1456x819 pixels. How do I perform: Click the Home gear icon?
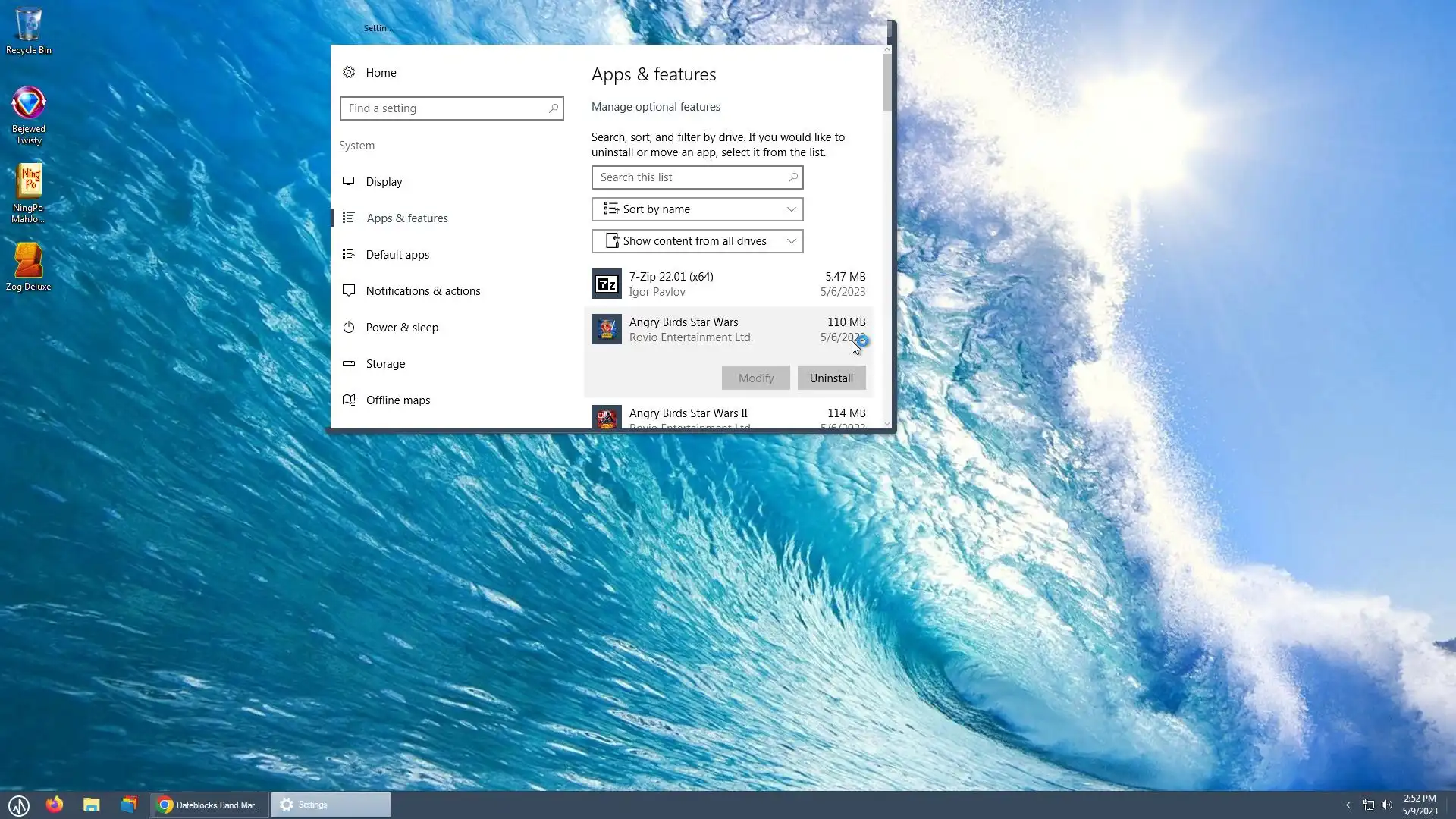point(349,73)
